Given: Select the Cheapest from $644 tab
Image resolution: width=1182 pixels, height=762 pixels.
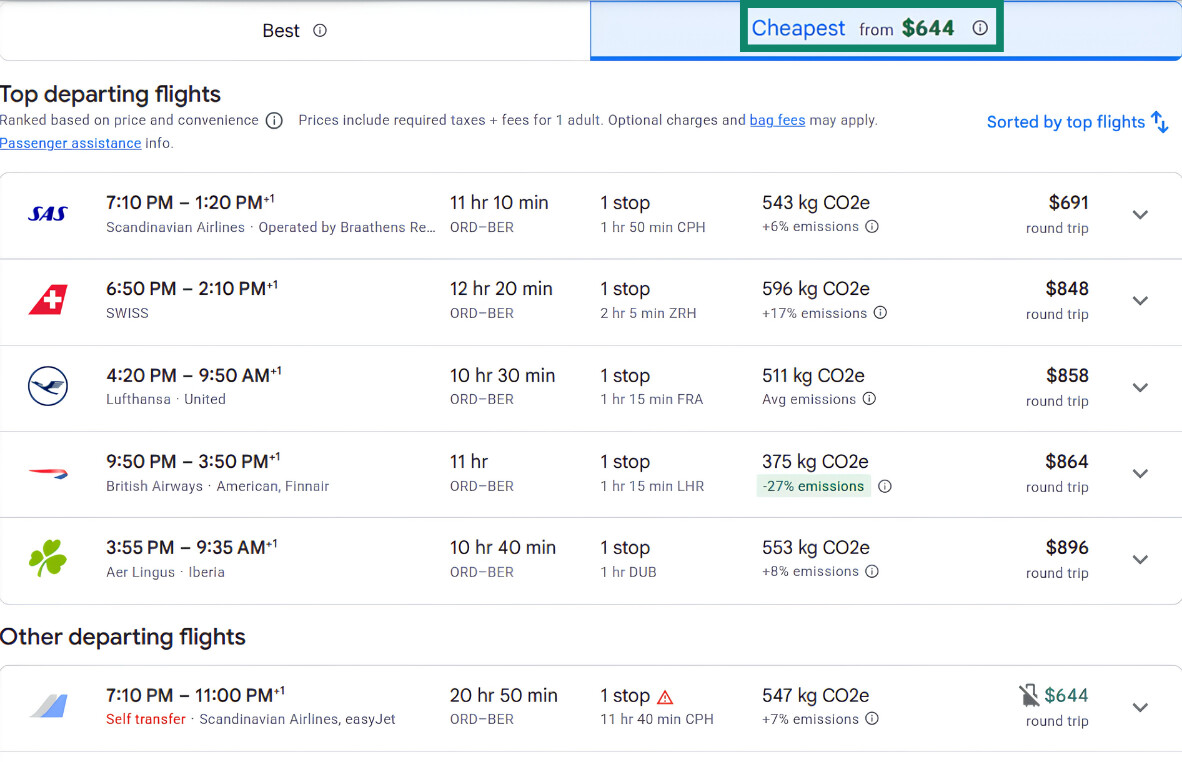Looking at the screenshot, I should pos(886,31).
